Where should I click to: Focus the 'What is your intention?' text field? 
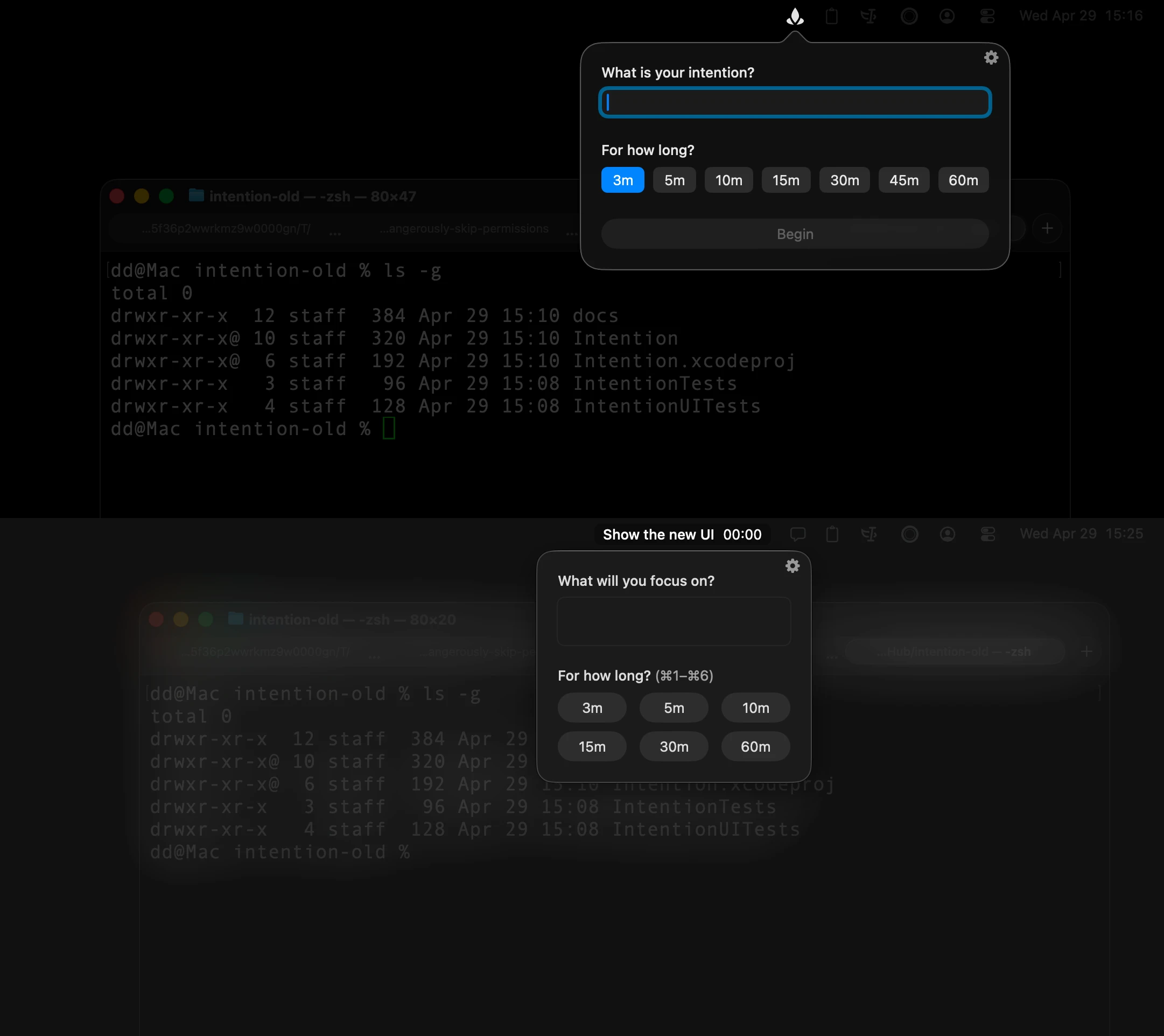[x=795, y=102]
